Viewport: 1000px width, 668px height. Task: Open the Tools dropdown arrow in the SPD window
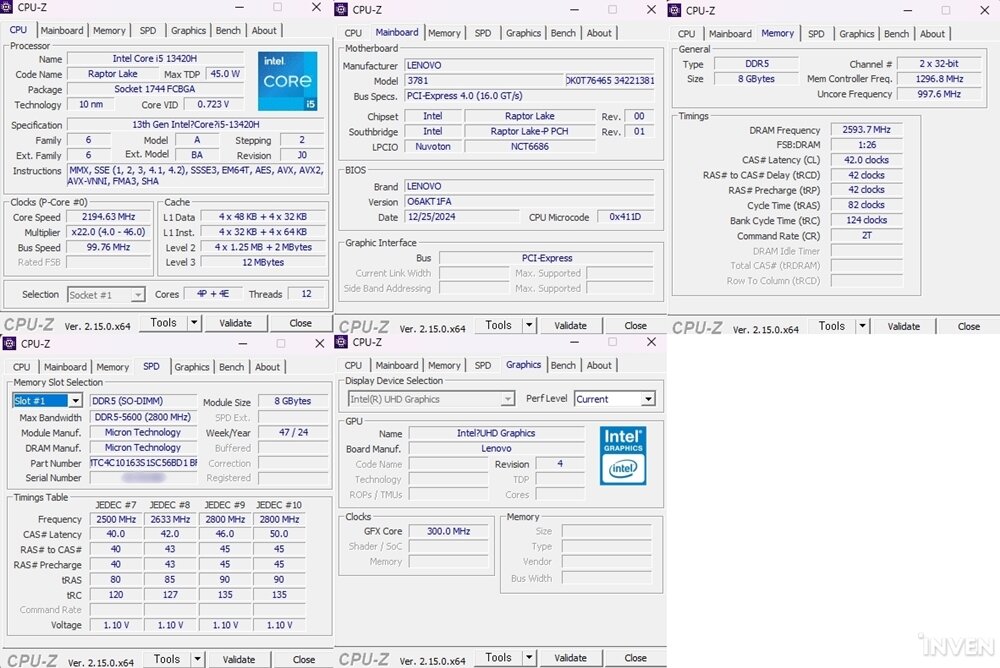click(197, 659)
